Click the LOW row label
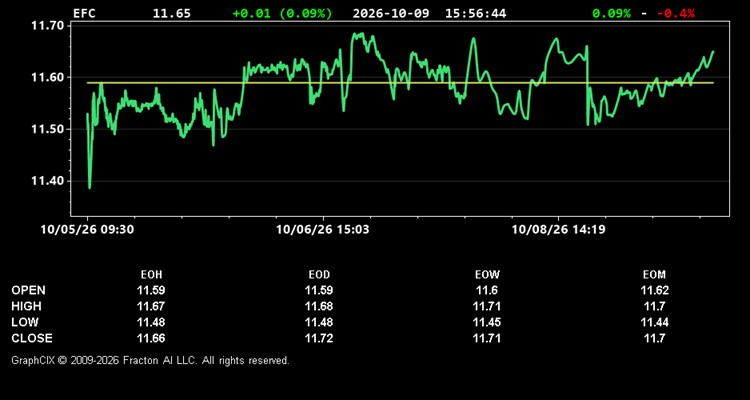750x400 pixels. [x=25, y=322]
